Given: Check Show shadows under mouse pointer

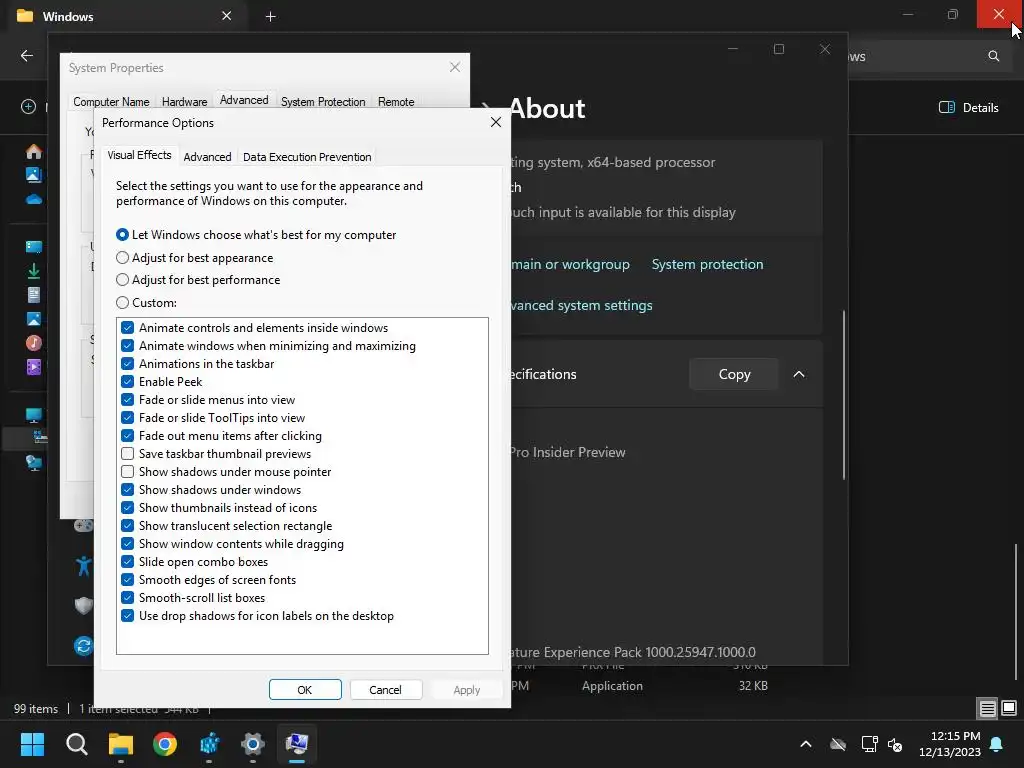Looking at the screenshot, I should tap(127, 472).
